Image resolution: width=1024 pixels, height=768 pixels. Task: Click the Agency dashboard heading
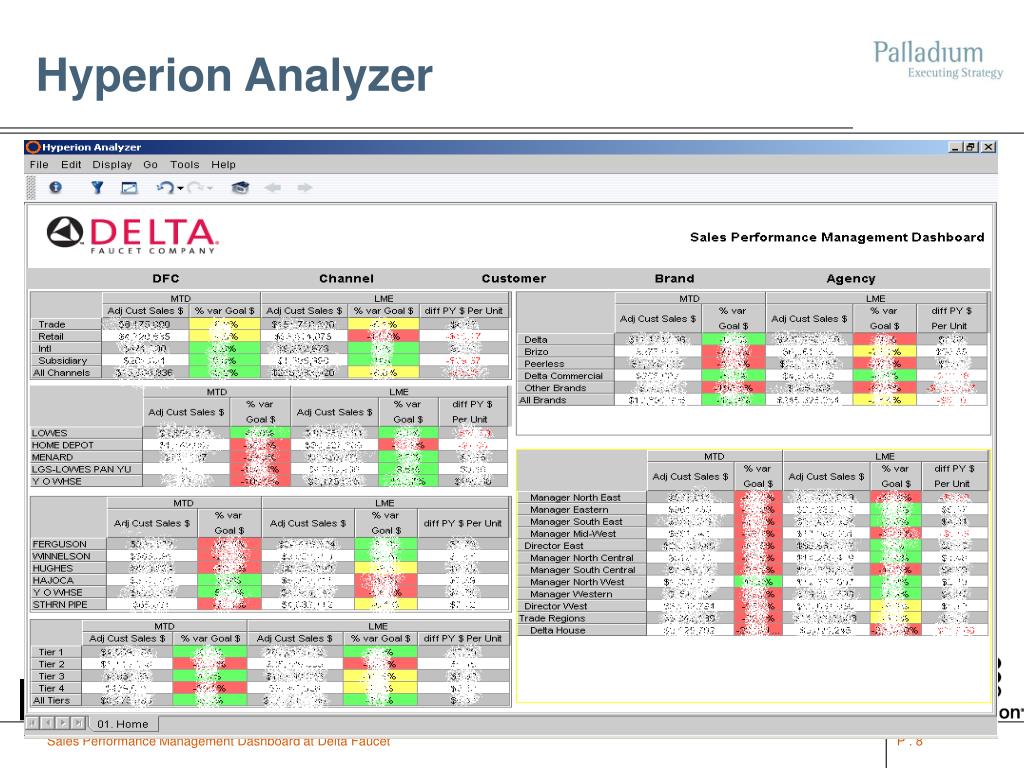point(850,278)
